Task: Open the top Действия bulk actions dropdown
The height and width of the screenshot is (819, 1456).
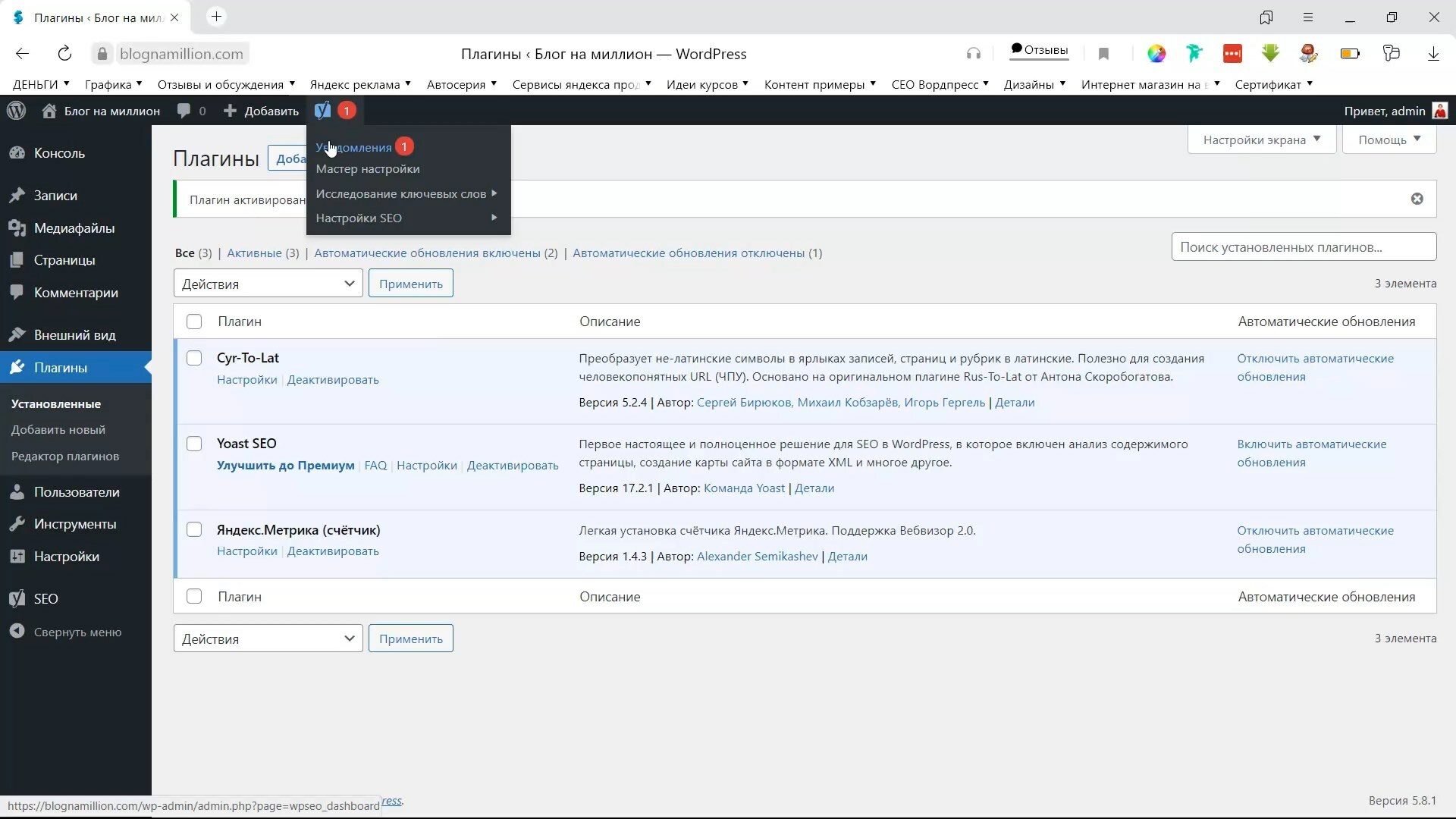Action: point(268,284)
